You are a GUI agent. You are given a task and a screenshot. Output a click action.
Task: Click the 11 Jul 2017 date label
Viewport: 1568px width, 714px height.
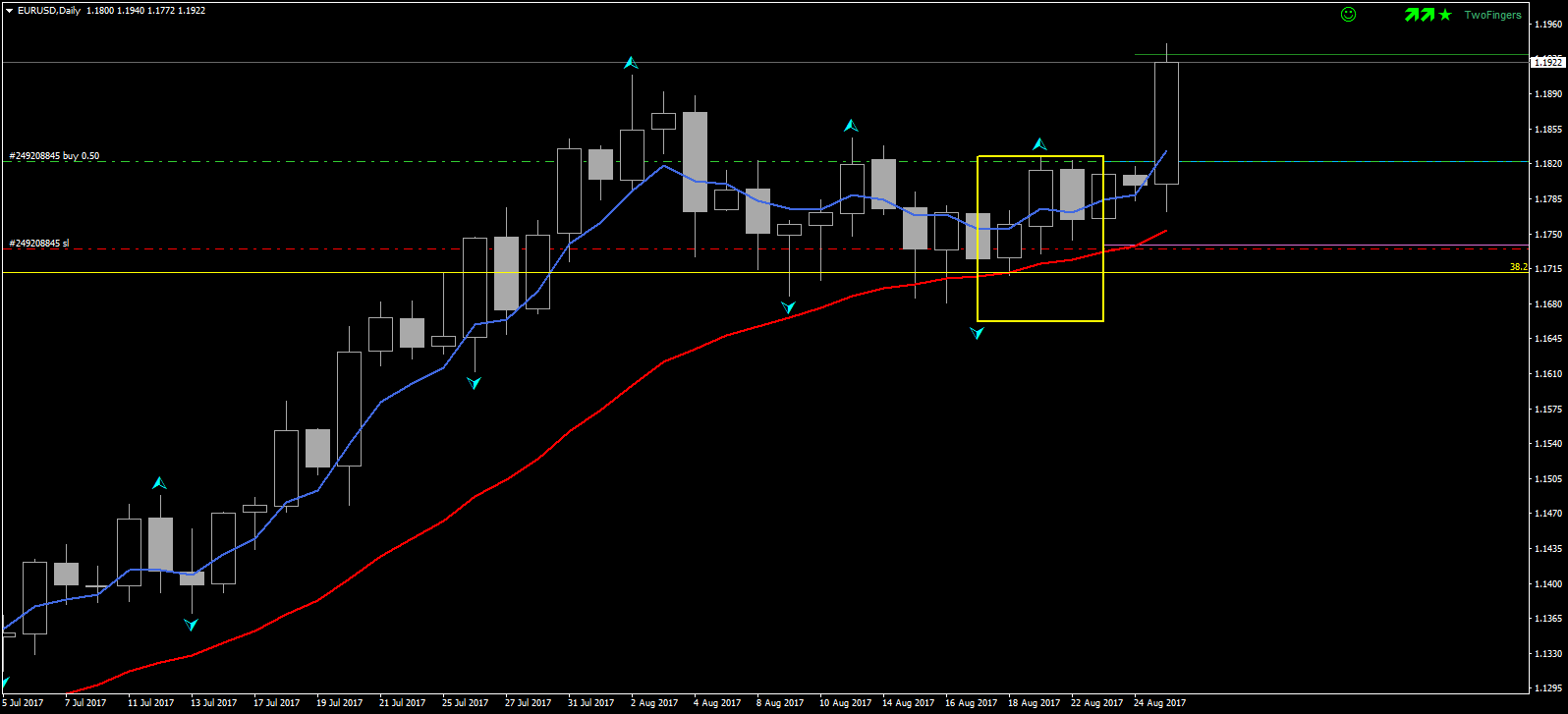click(150, 703)
